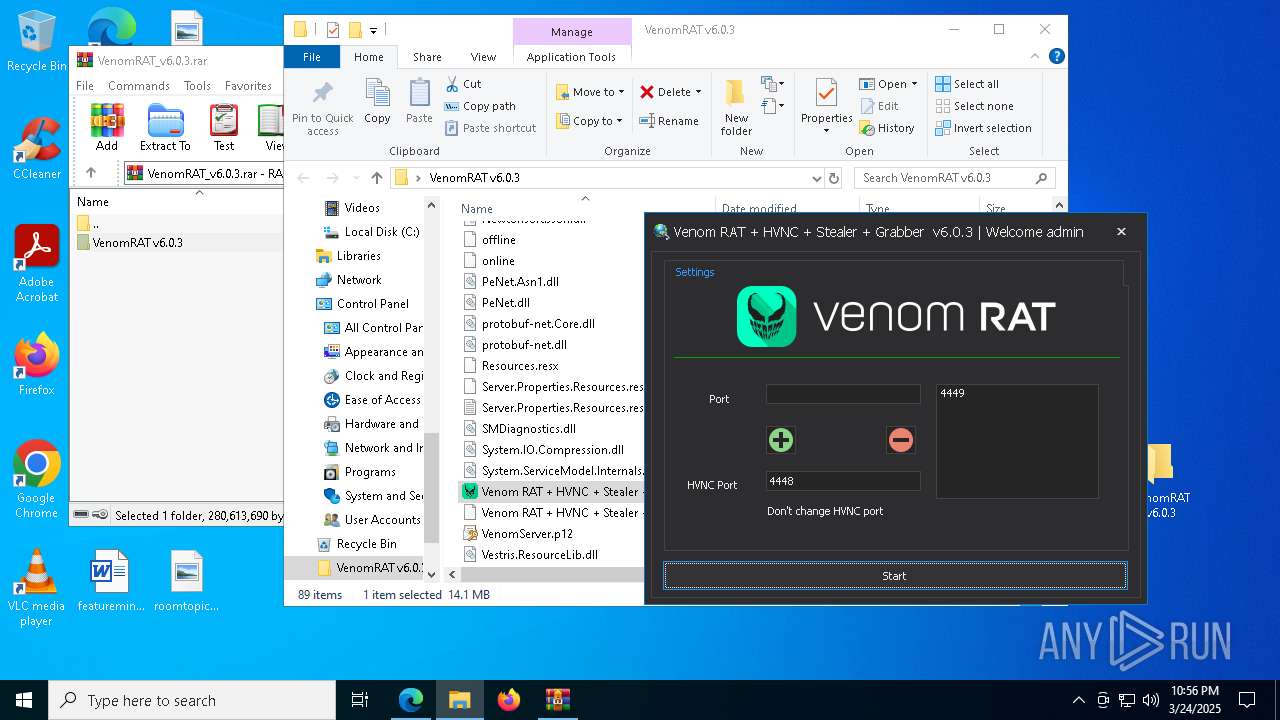Click the Port input field
The image size is (1280, 720).
843,395
